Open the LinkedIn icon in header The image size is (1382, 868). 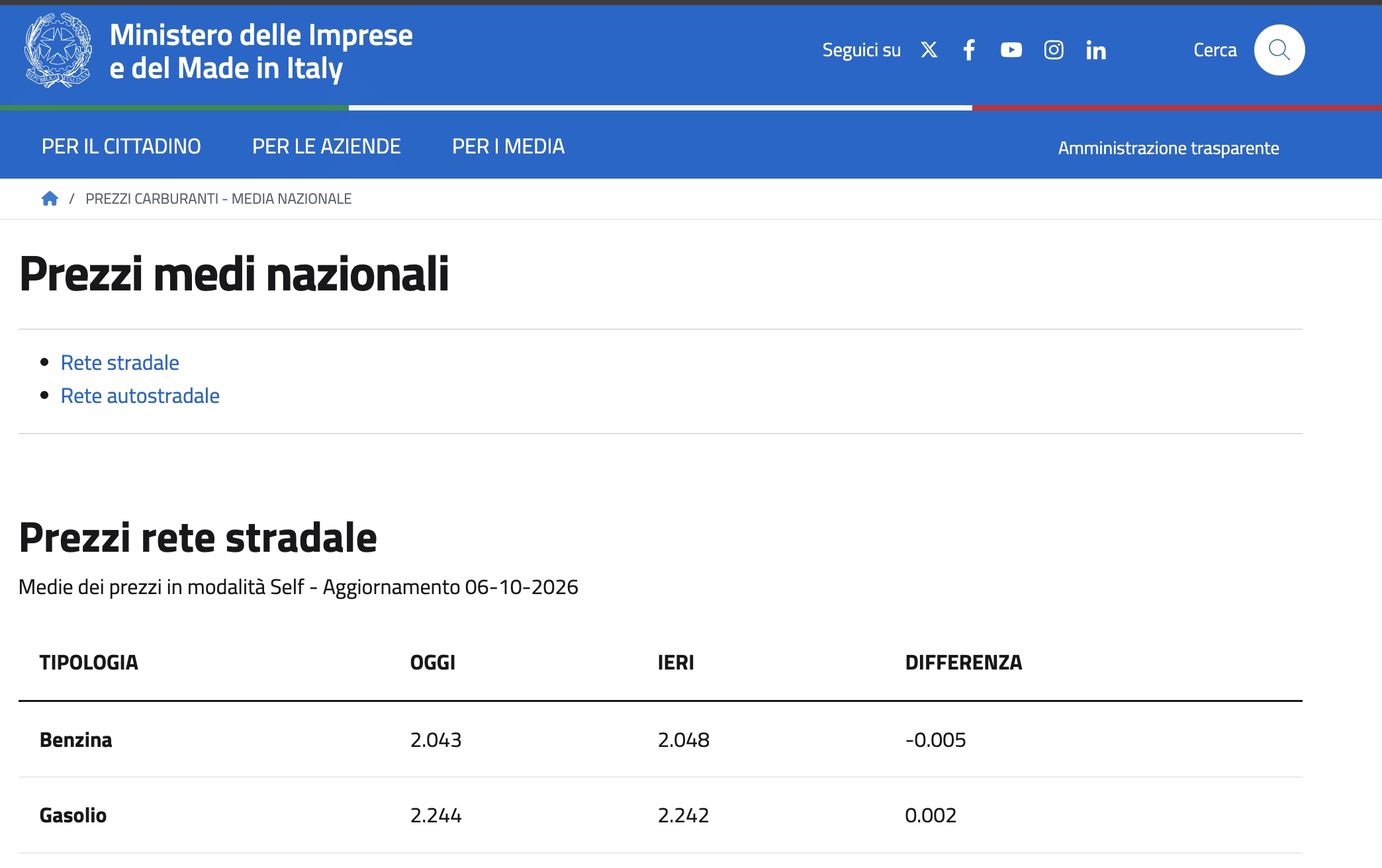click(1096, 50)
